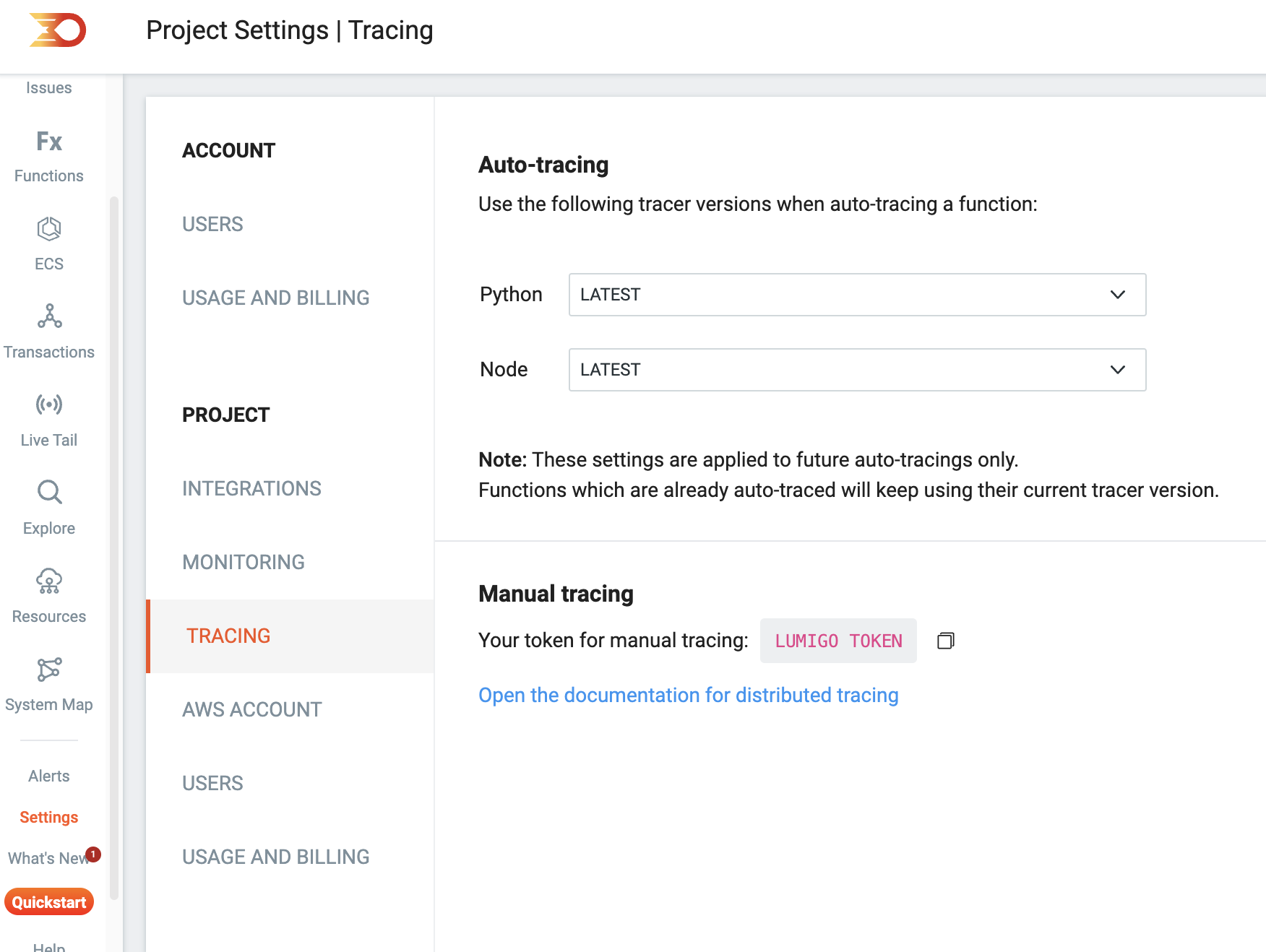
Task: Click the Lumigo logo in the header
Action: coord(57,30)
